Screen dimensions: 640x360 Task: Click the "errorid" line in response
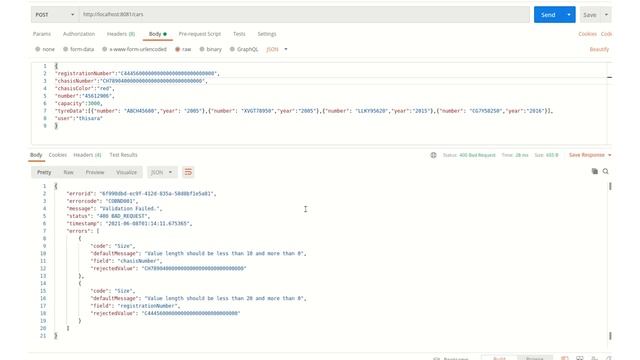click(141, 193)
